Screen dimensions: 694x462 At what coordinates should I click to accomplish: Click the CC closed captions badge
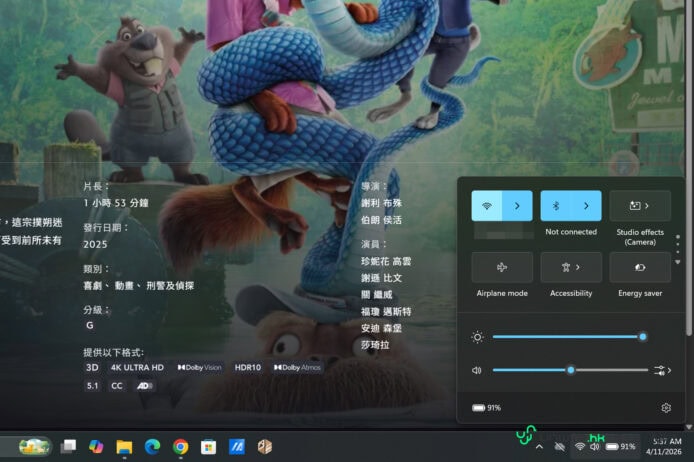[117, 385]
